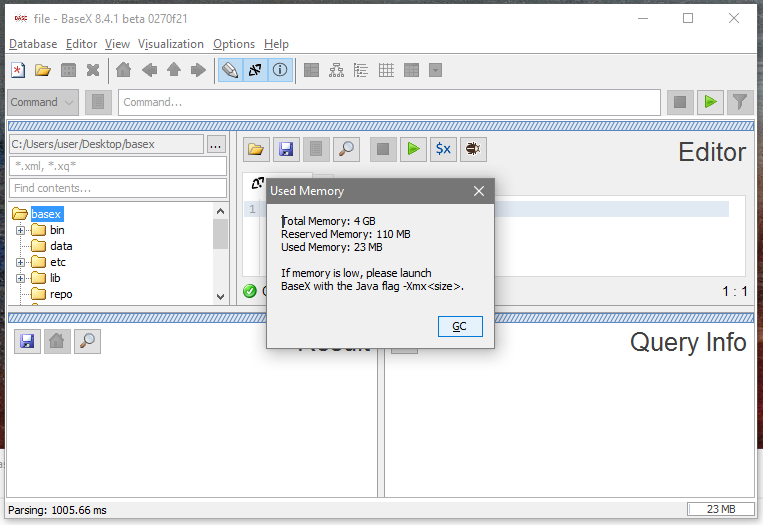Go up one level with up arrow
763x525 pixels.
174,71
